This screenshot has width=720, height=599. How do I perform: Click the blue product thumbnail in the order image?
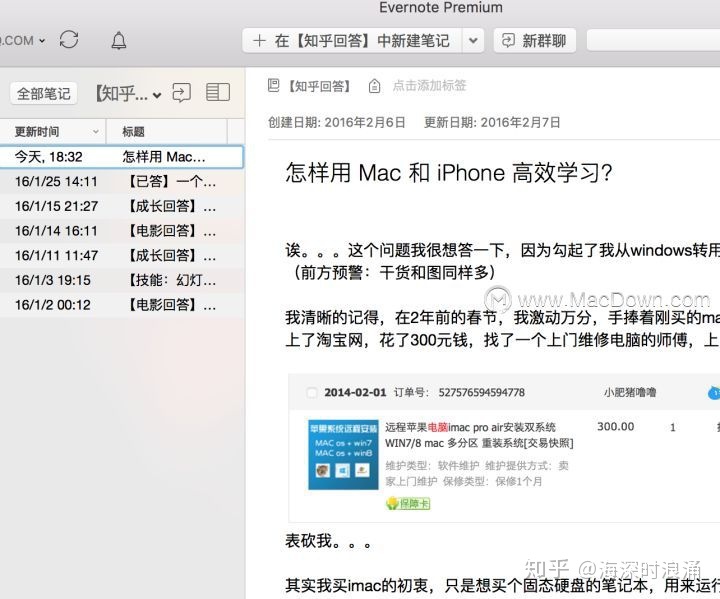[343, 454]
